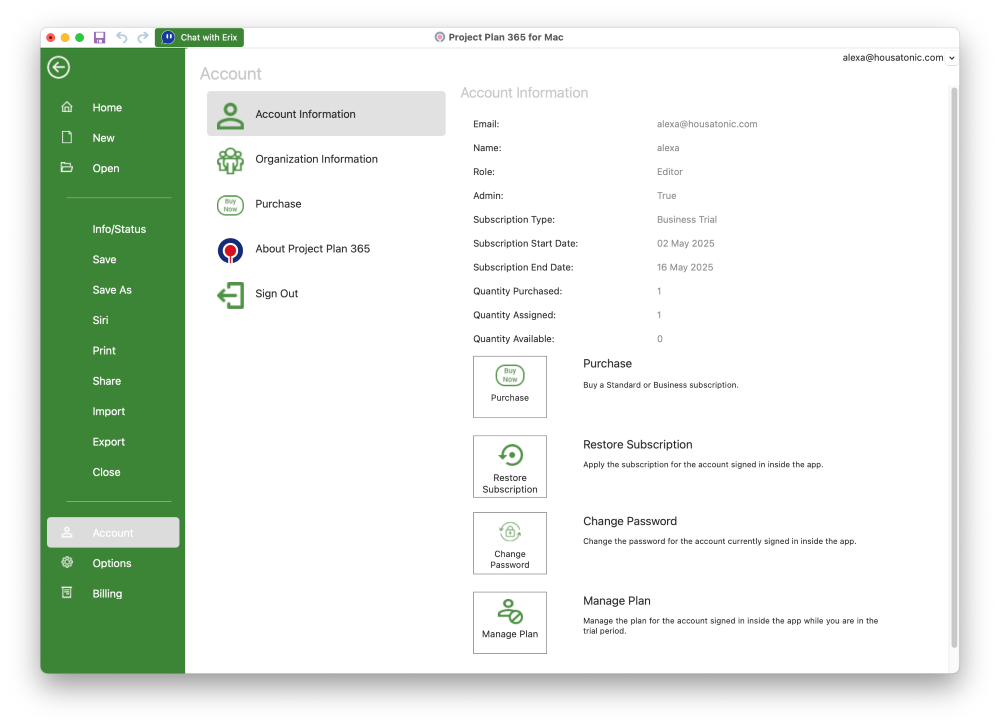Click the redo arrow in title bar
This screenshot has height=727, width=1000.
coord(143,38)
